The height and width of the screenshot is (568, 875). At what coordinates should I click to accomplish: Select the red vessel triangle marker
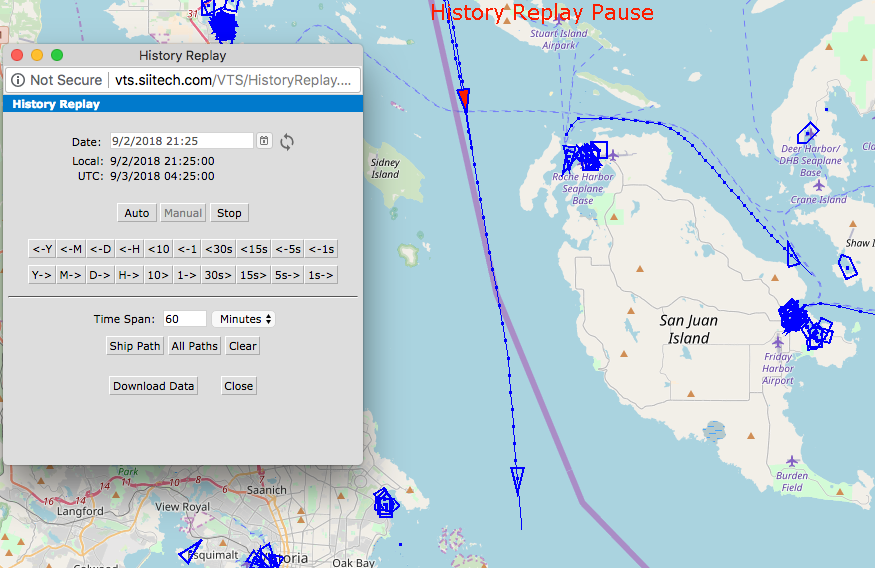pos(464,98)
